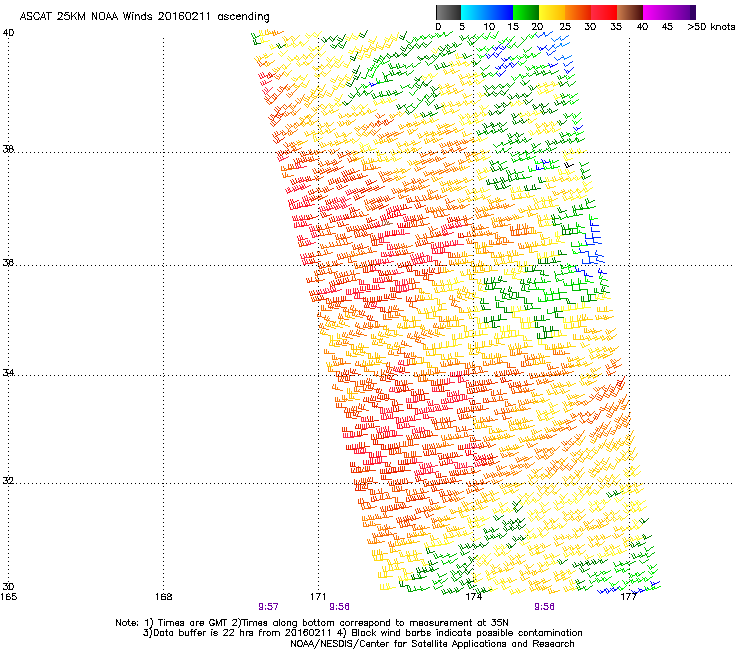
Task: Click the '>50 knots' legend label
Action: 711,26
